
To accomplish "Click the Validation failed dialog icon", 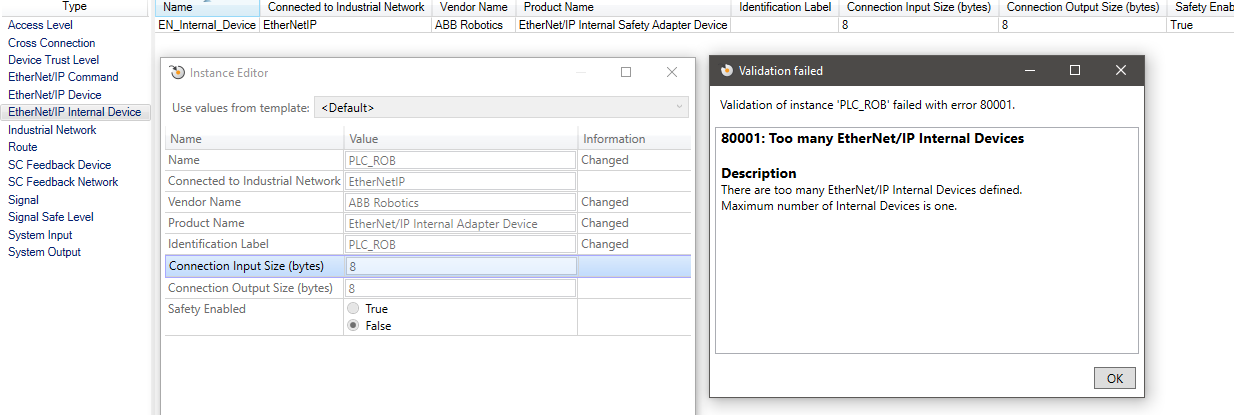I will click(727, 71).
